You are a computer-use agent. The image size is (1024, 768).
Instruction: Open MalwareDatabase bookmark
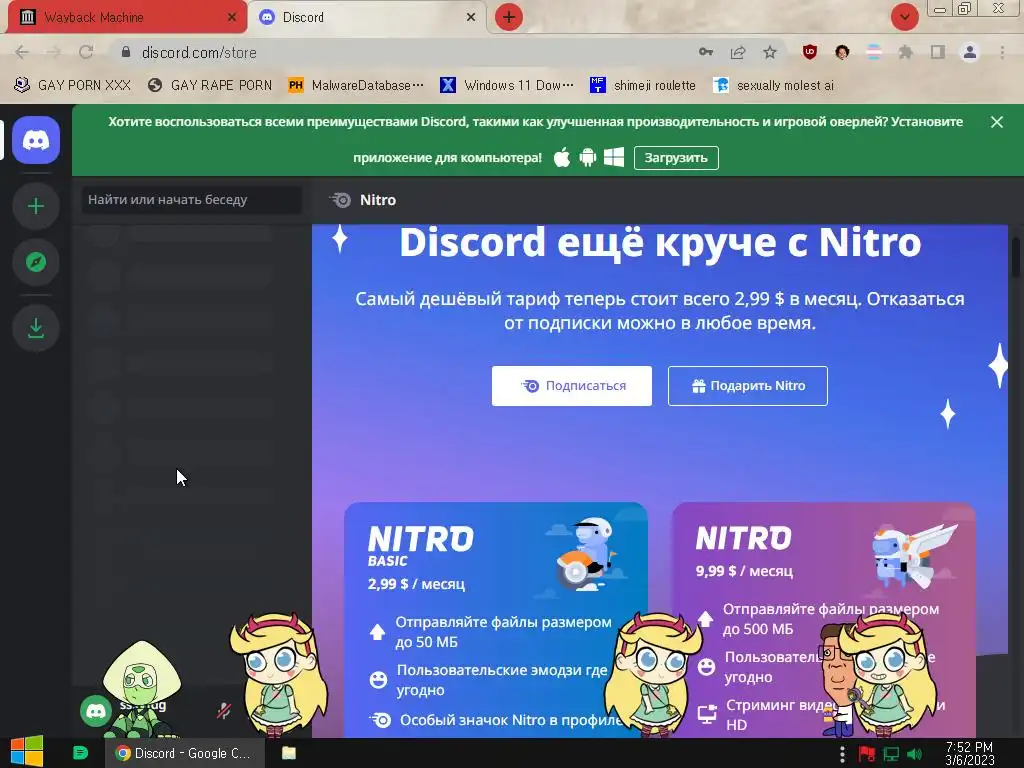(356, 86)
